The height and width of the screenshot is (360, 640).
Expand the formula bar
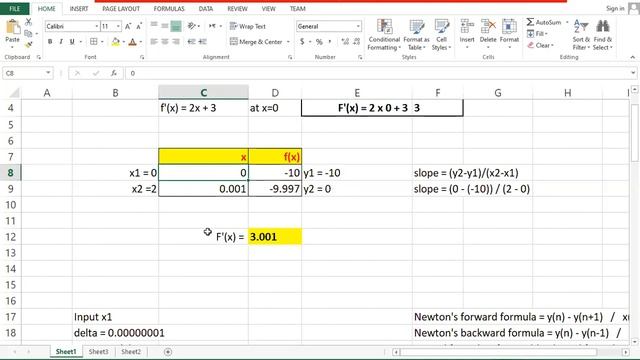633,73
